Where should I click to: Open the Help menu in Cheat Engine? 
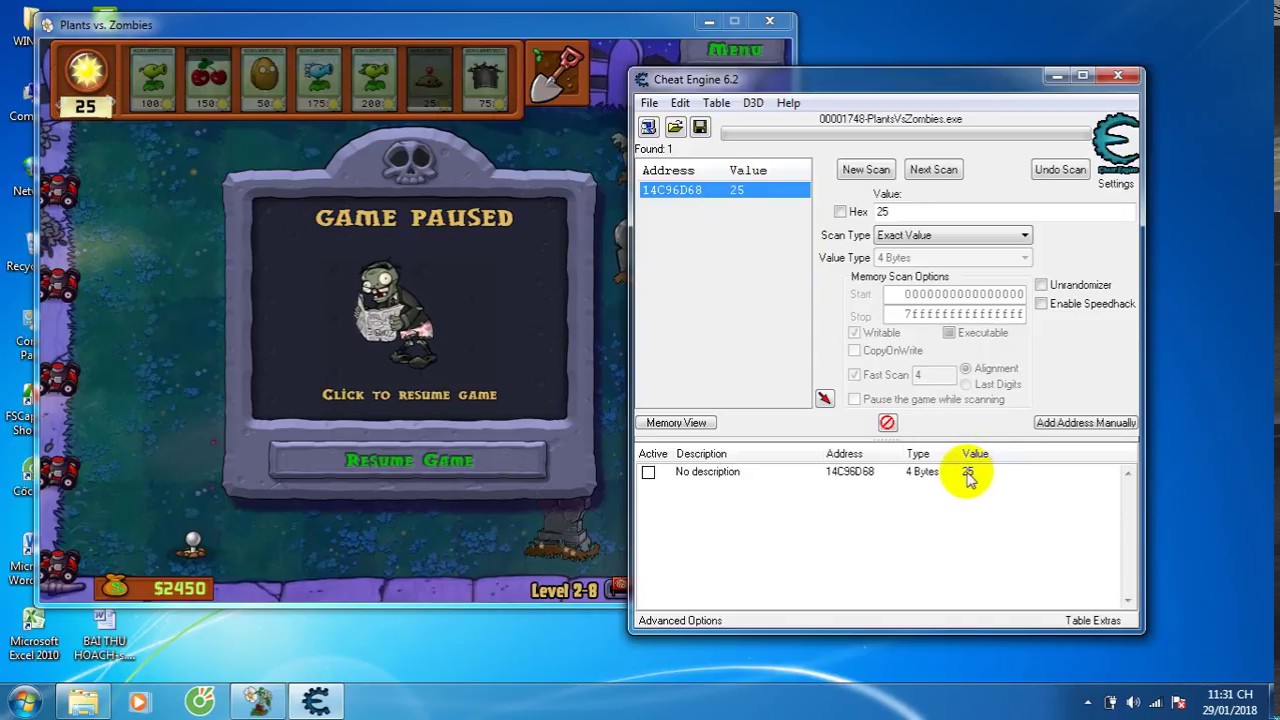(788, 103)
